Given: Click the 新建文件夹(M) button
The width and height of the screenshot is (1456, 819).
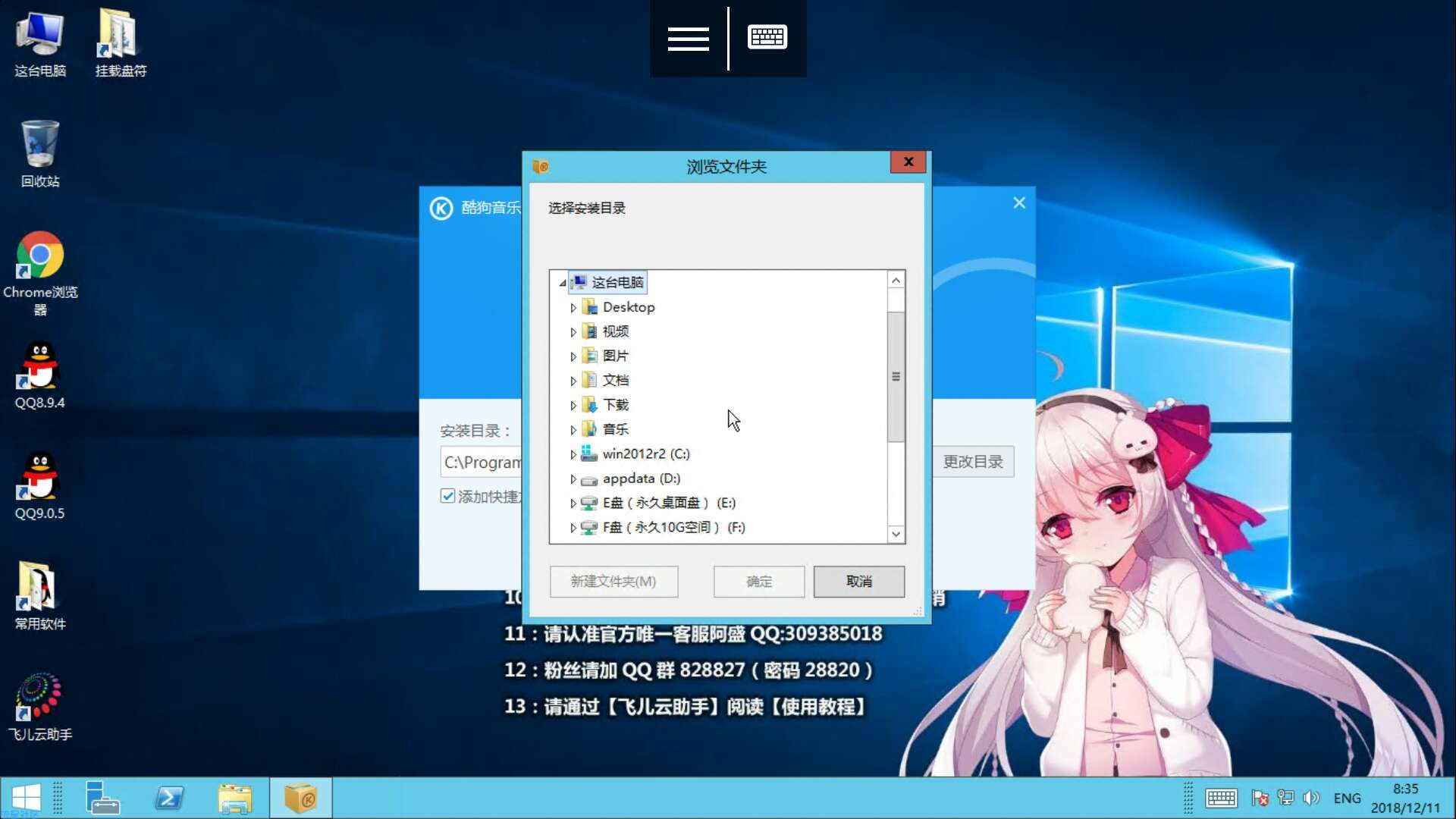Looking at the screenshot, I should pos(613,582).
